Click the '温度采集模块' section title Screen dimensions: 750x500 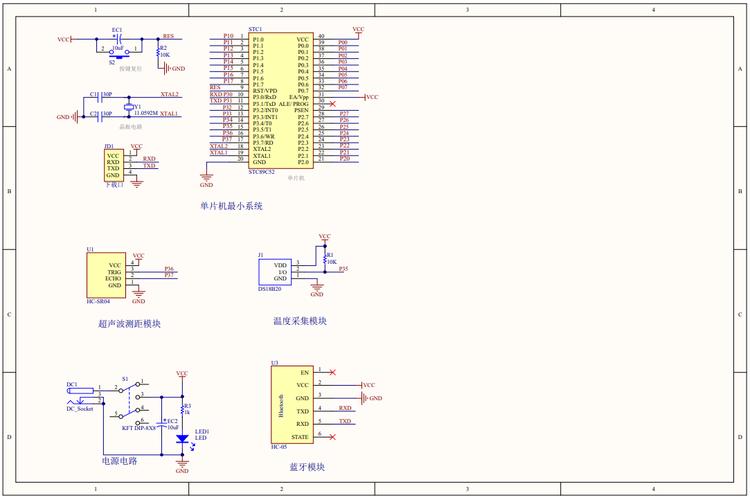[x=300, y=321]
